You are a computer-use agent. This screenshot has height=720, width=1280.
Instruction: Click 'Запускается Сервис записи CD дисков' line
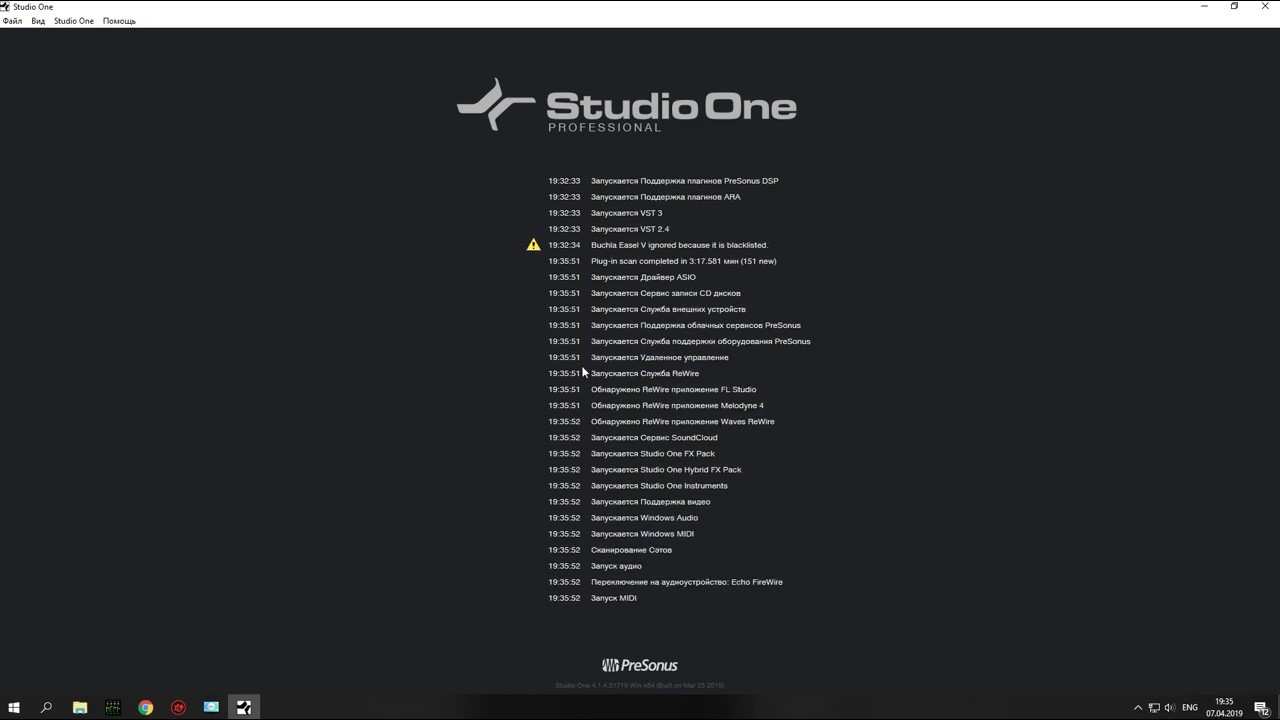tap(666, 293)
